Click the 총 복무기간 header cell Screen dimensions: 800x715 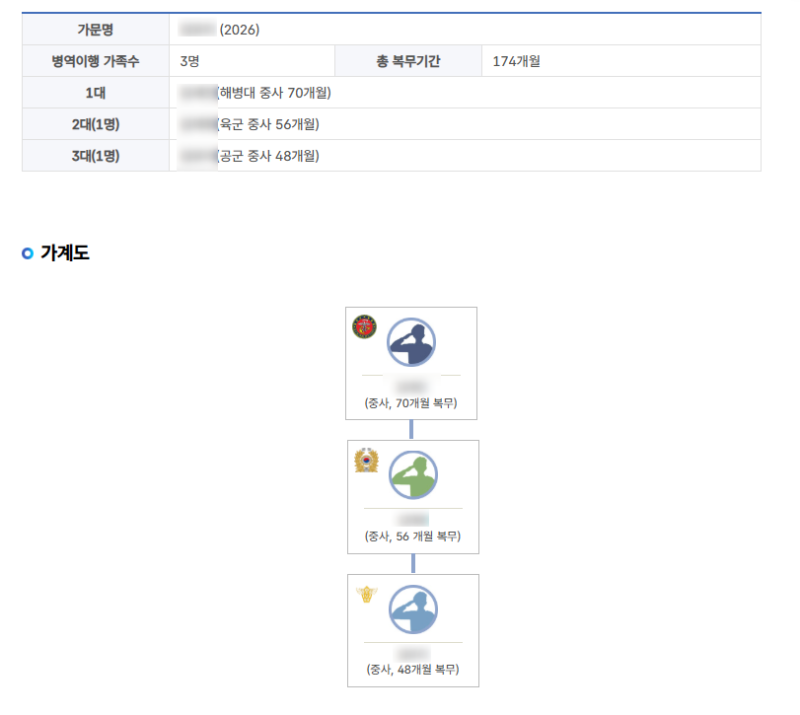pos(408,61)
